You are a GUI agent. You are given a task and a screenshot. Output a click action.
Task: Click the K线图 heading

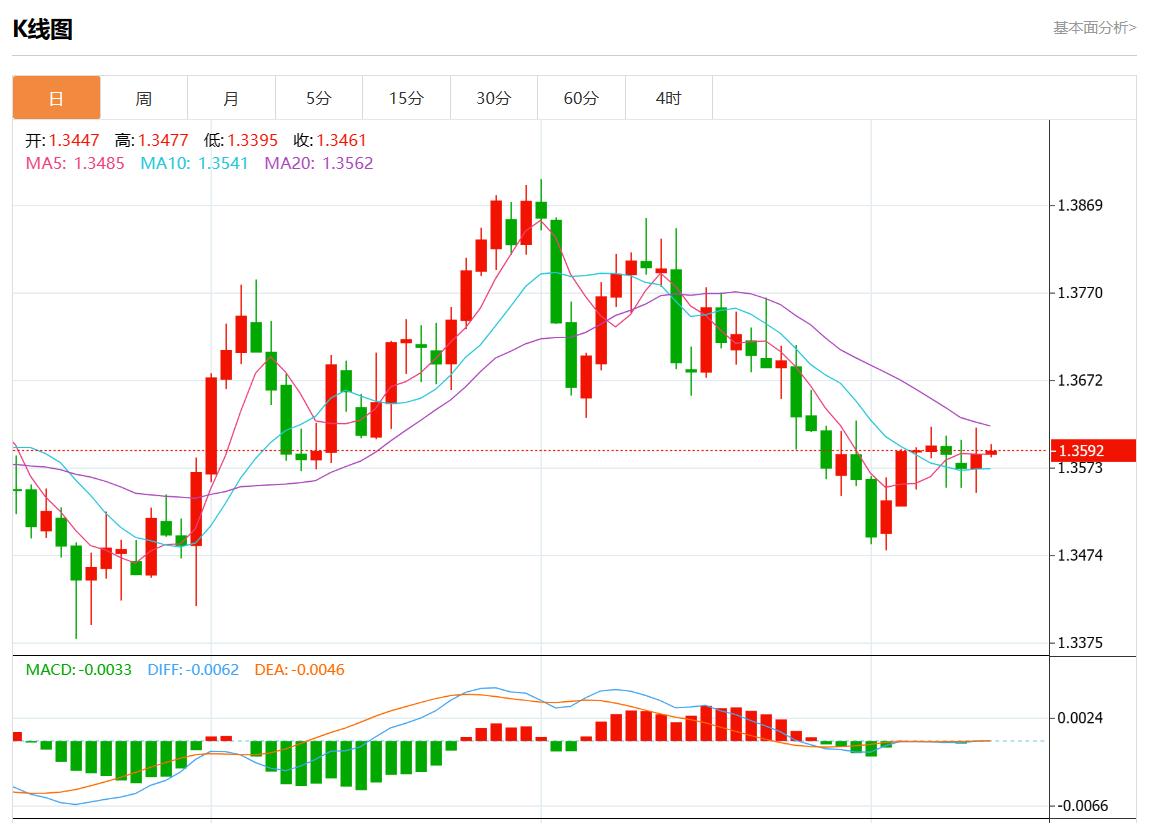(x=42, y=29)
